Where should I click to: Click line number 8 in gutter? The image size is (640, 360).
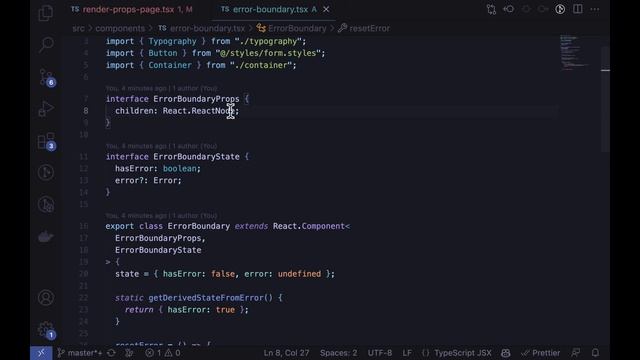tap(86, 111)
